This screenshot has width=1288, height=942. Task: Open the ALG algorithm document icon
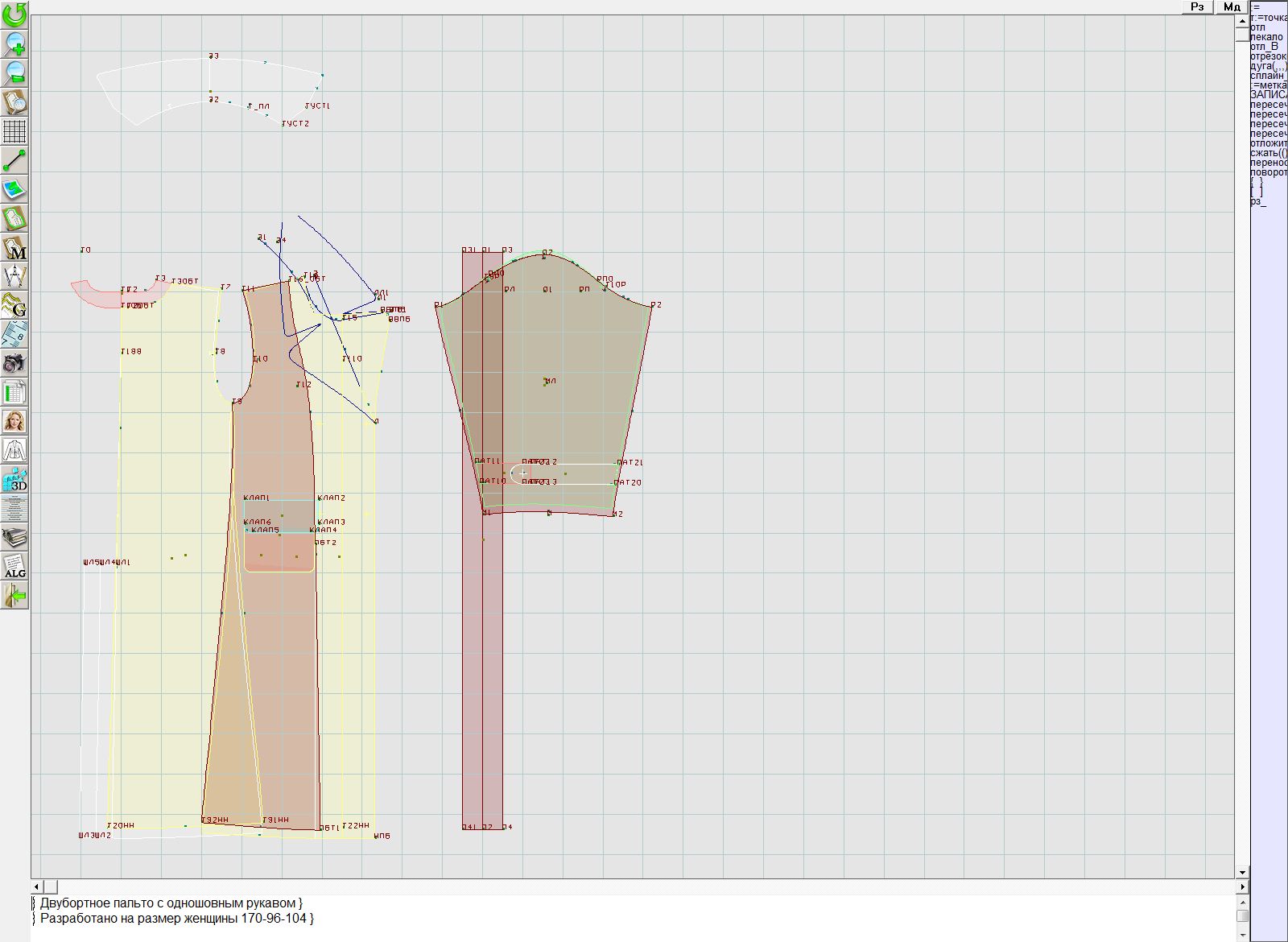pyautogui.click(x=14, y=566)
